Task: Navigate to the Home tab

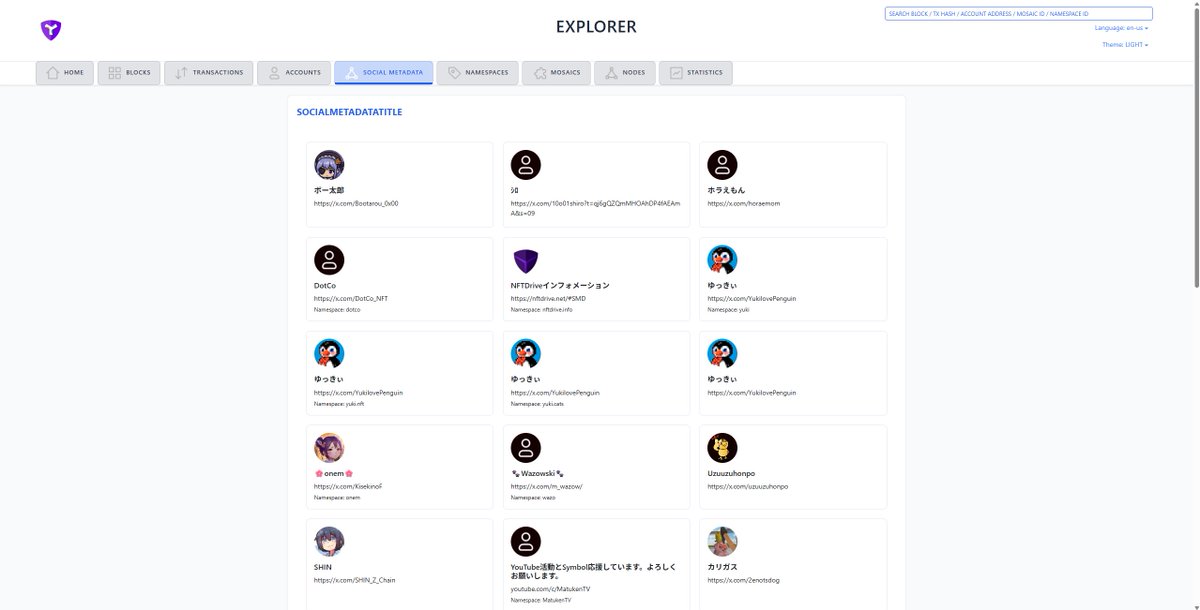Action: (x=64, y=72)
